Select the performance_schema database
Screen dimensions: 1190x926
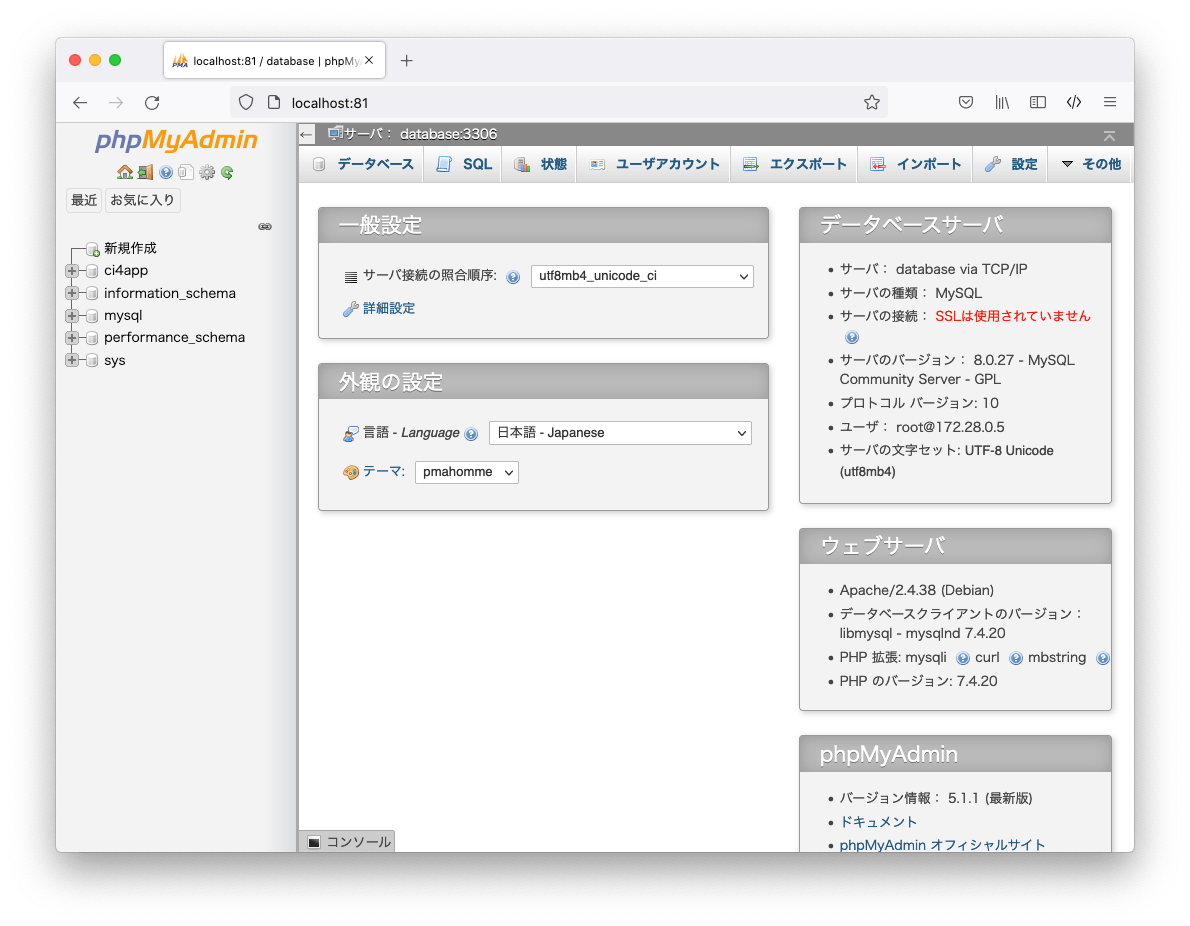tap(175, 338)
